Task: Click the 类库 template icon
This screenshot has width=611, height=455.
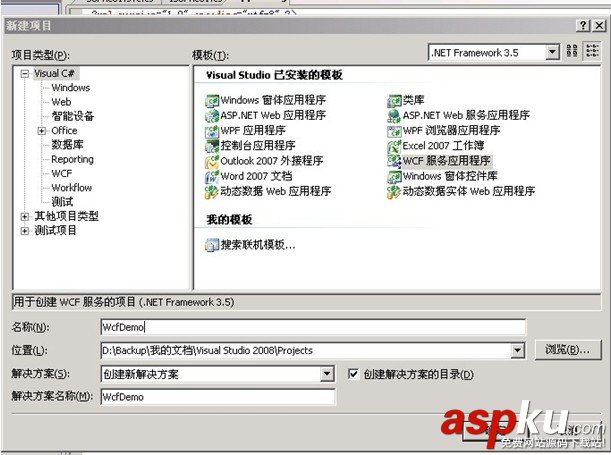Action: (x=394, y=101)
